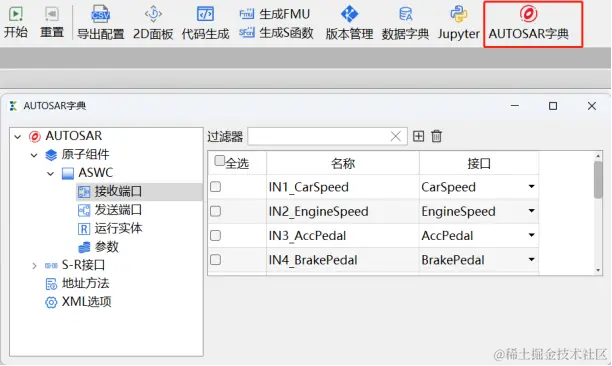612x366 pixels.
Task: Toggle the 全选 select-all checkbox
Action: click(219, 161)
